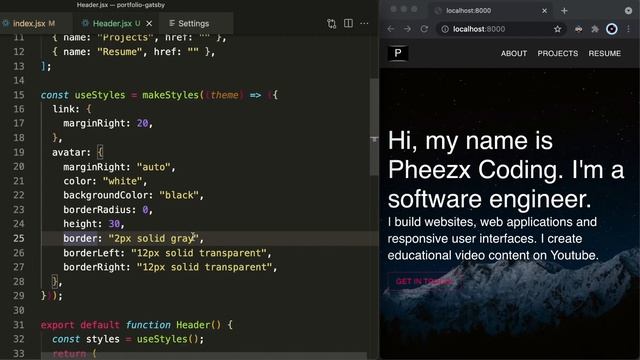Select the localhost:8000 browser tab
640x360 pixels.
(x=490, y=11)
